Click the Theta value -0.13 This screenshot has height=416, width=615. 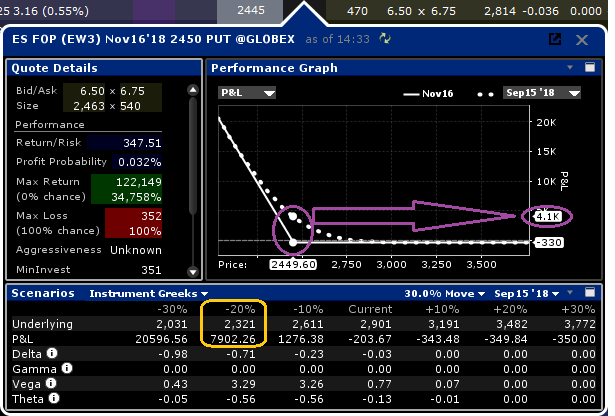(x=377, y=399)
